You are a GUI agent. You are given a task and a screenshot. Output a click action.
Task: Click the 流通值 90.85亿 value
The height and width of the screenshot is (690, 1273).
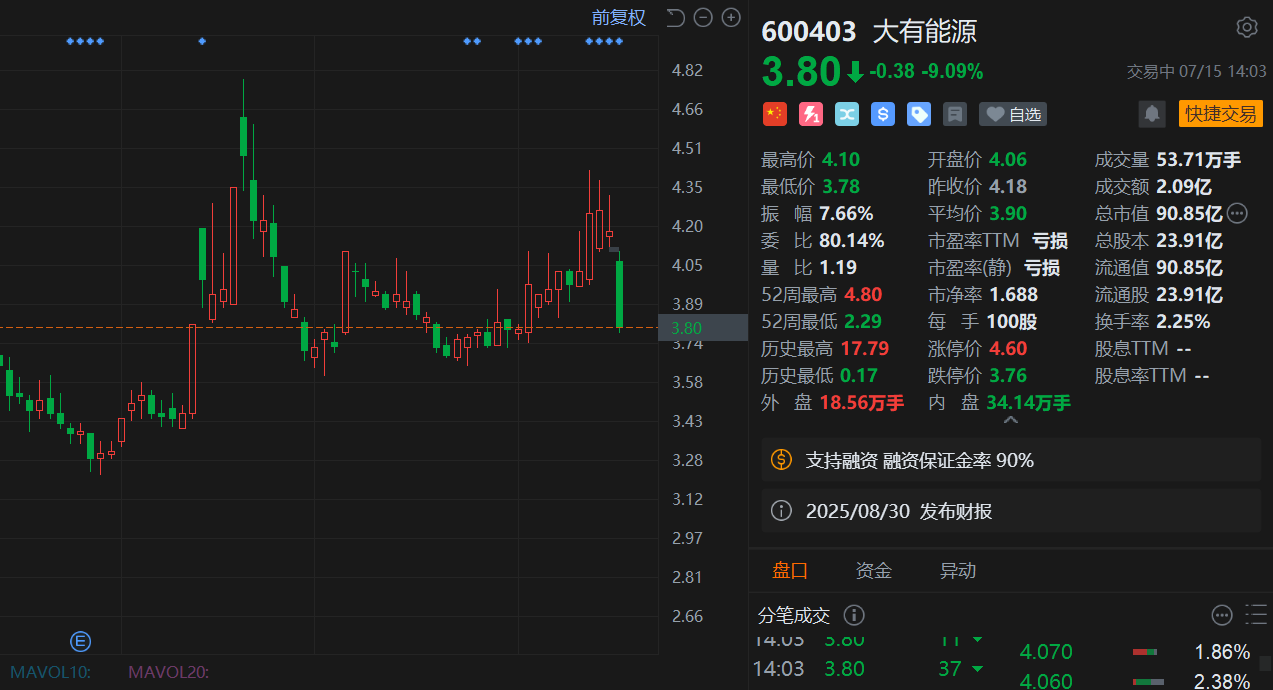(x=1190, y=267)
